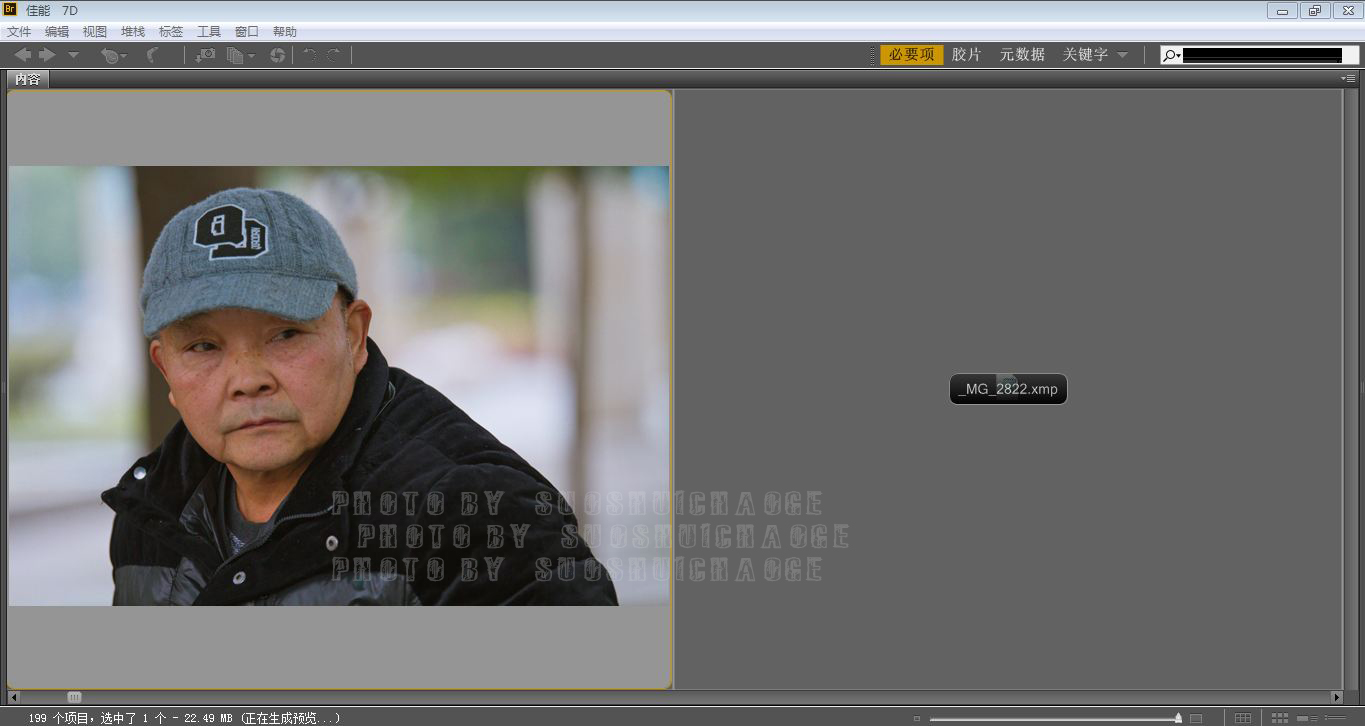Rotate image 90° counterclockwise
Screen dimensions: 1365x726
[310, 55]
